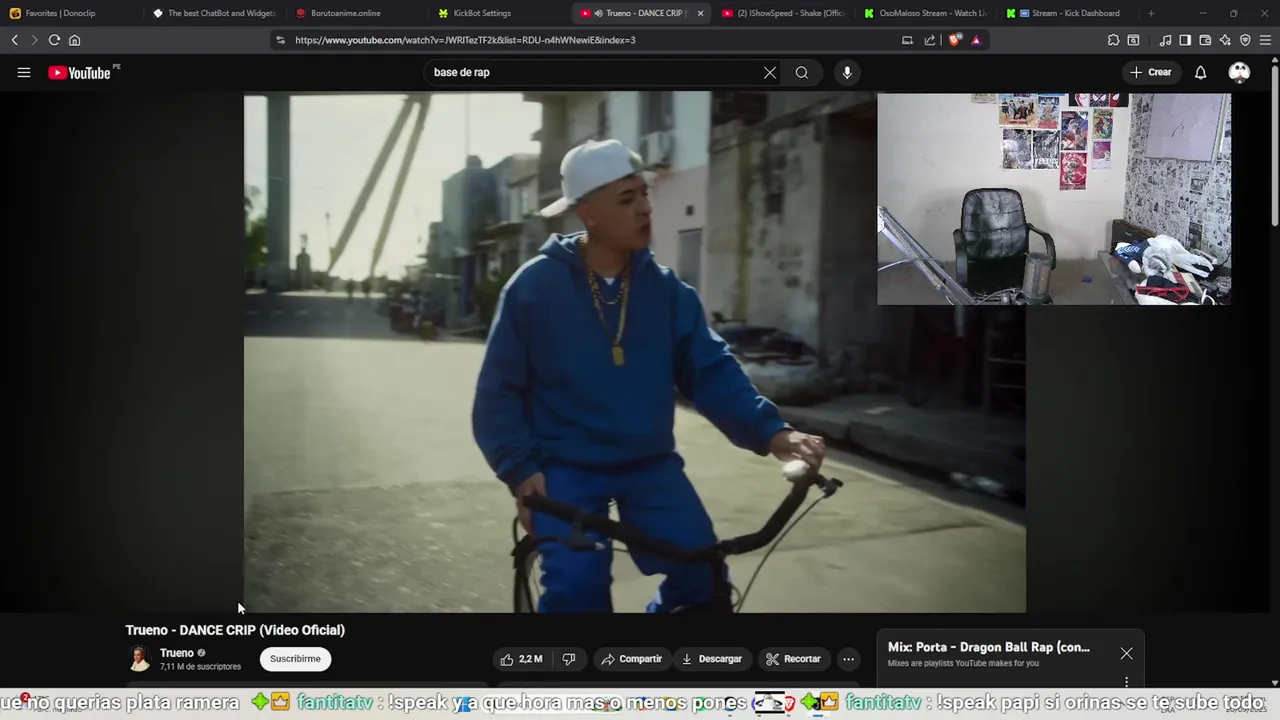
Task: Open YouTube notifications bell
Action: [1200, 72]
